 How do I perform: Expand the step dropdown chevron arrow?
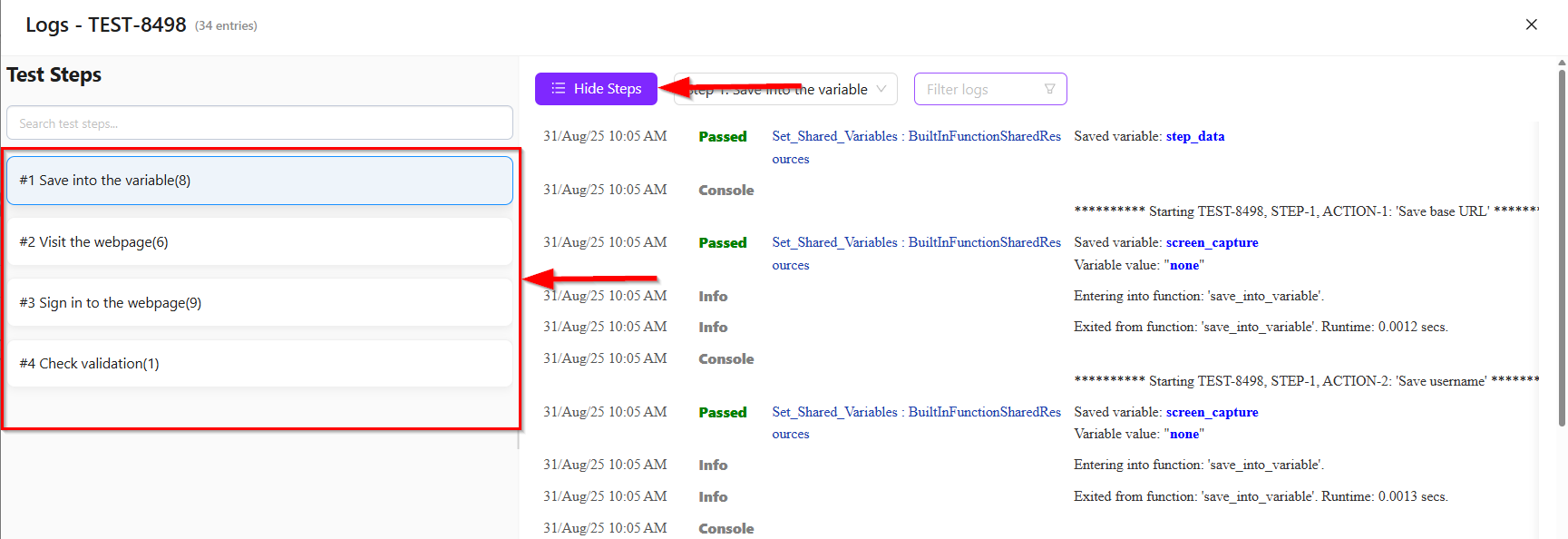[881, 89]
